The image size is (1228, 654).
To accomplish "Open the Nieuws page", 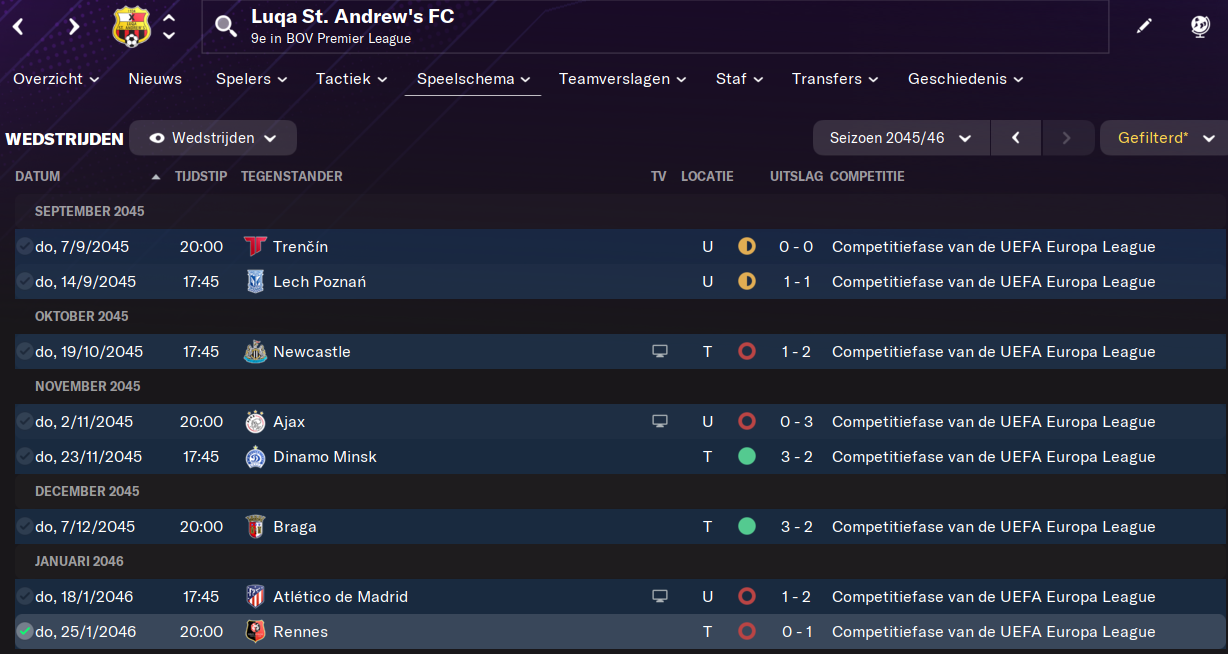I will point(155,79).
